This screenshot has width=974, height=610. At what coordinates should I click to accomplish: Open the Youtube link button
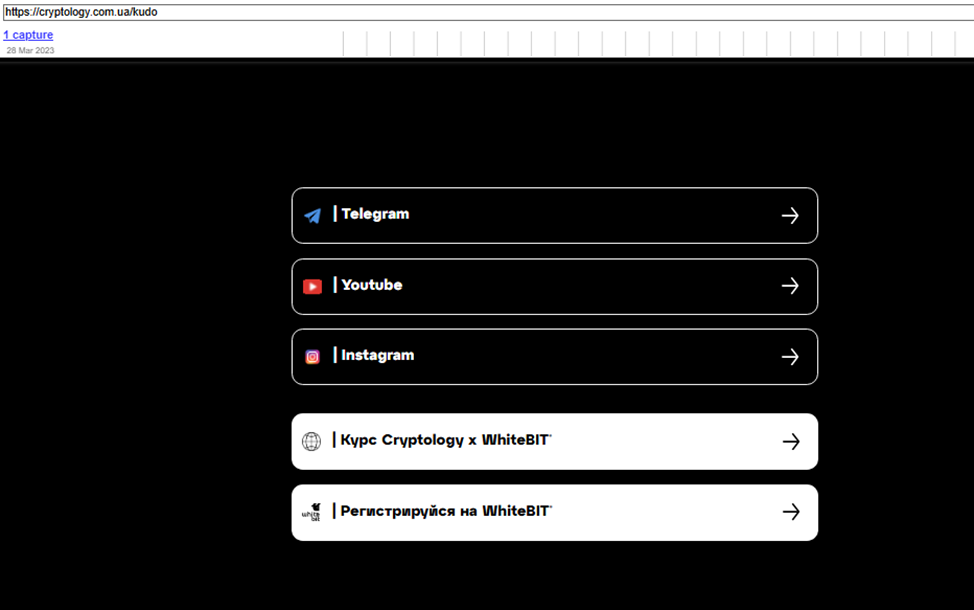tap(555, 286)
